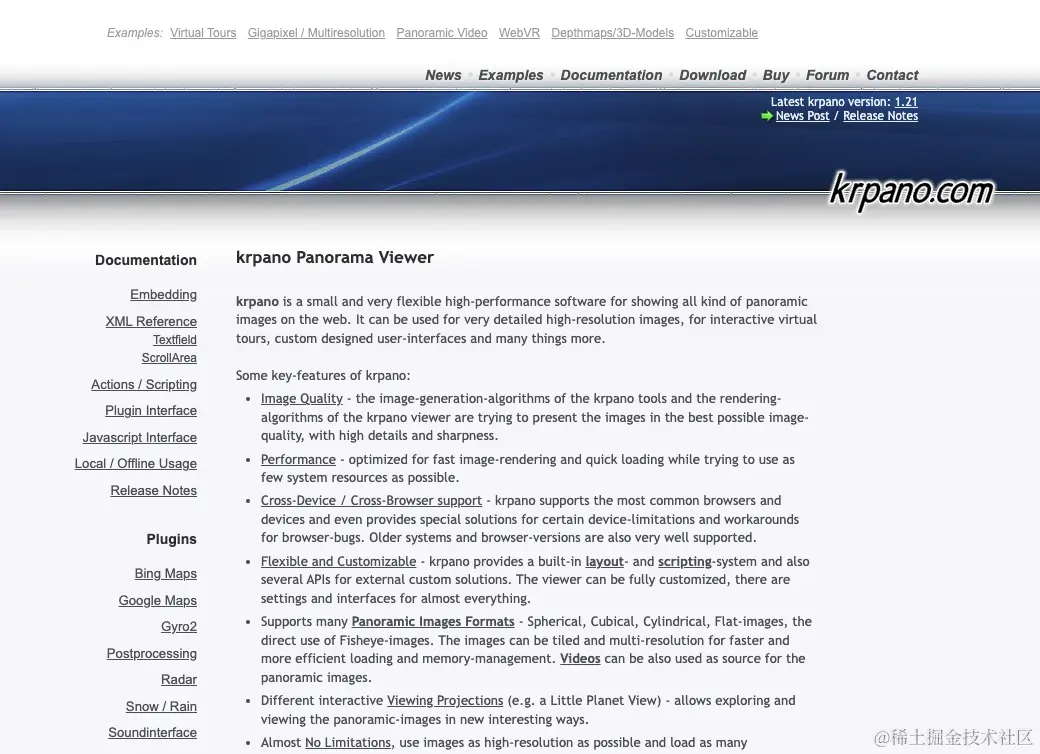
Task: Open the Bing Maps plugin link
Action: click(x=166, y=574)
